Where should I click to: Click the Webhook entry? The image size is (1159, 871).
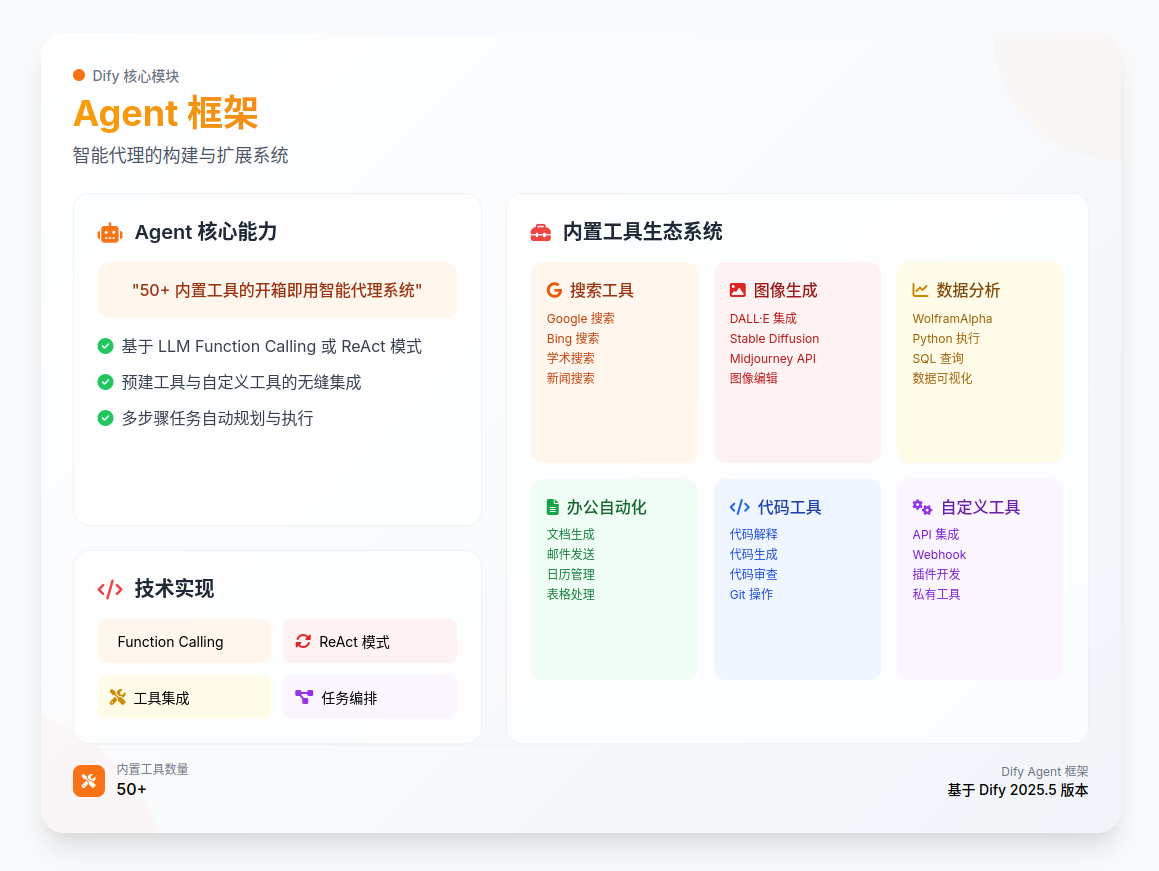[x=939, y=555]
